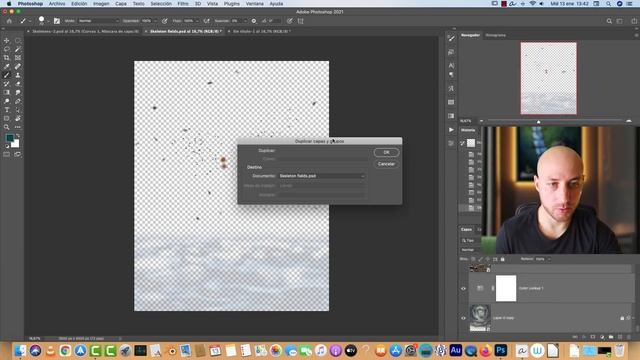The height and width of the screenshot is (360, 640).
Task: Select the Eyedropper tool
Action: pos(7,67)
